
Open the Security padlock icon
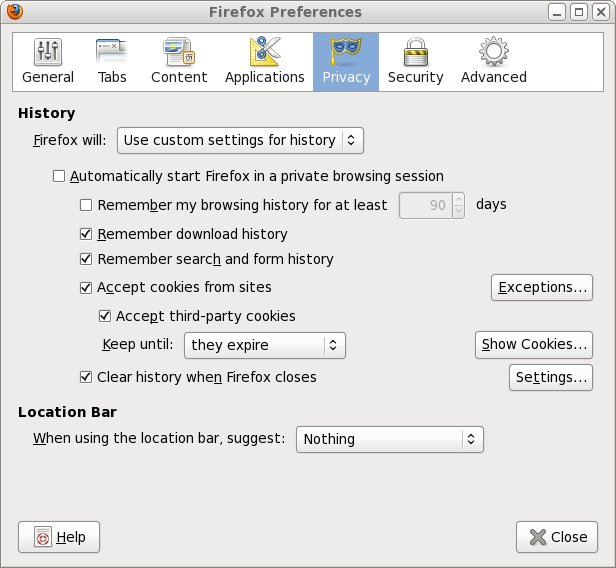pyautogui.click(x=415, y=51)
